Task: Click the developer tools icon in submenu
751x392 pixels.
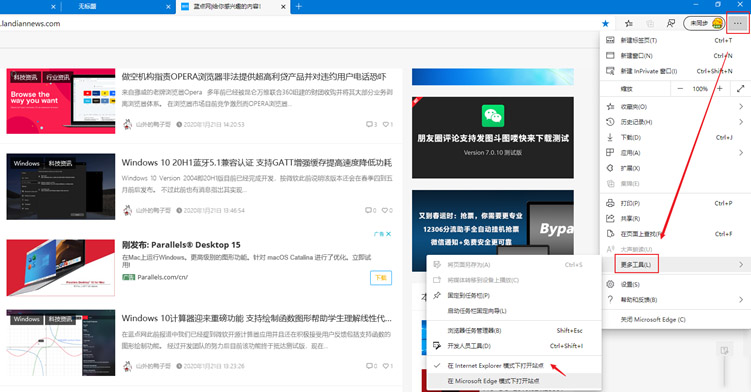Action: click(x=437, y=346)
